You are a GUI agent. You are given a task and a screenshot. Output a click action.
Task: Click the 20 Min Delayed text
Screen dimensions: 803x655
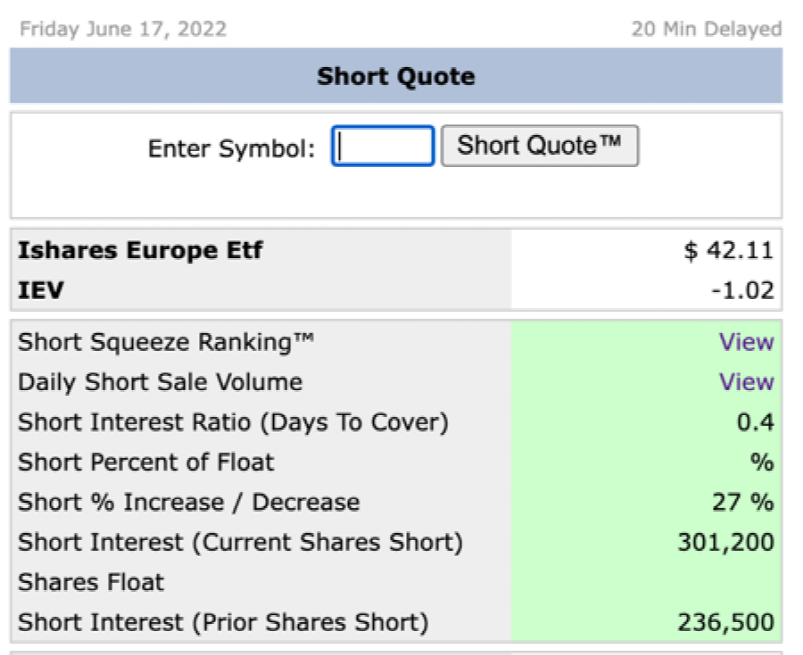(x=706, y=29)
